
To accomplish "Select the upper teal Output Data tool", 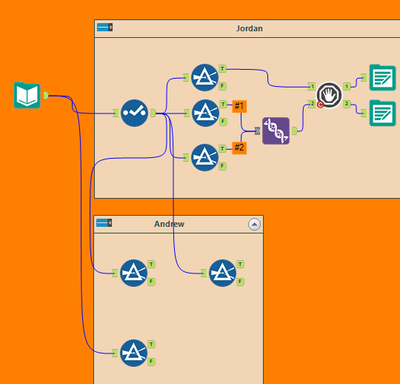I will tap(382, 77).
